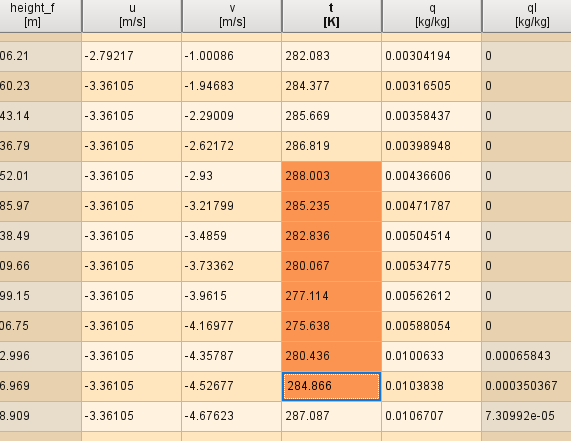
Task: Select the v [m/s] column header
Action: pyautogui.click(x=232, y=16)
